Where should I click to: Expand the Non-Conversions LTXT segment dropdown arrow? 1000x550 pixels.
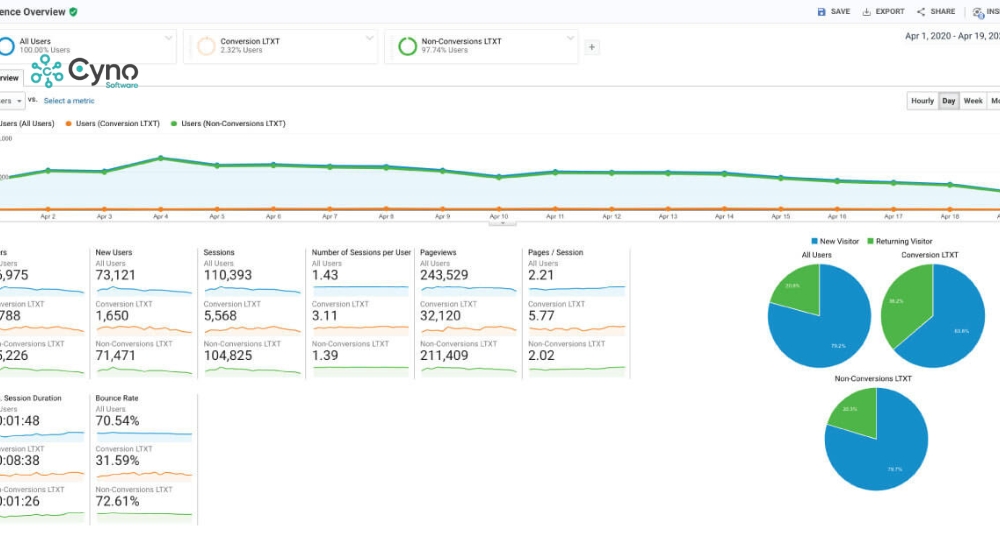pos(571,38)
